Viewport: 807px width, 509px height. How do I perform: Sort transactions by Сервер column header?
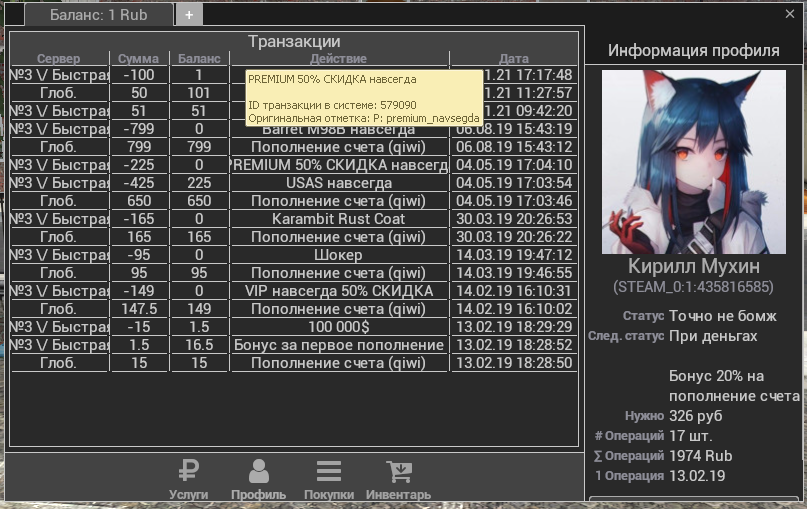pos(58,59)
